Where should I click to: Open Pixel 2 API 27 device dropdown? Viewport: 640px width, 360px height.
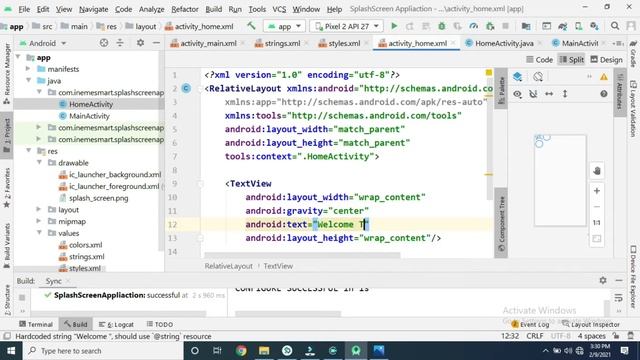tap(347, 26)
